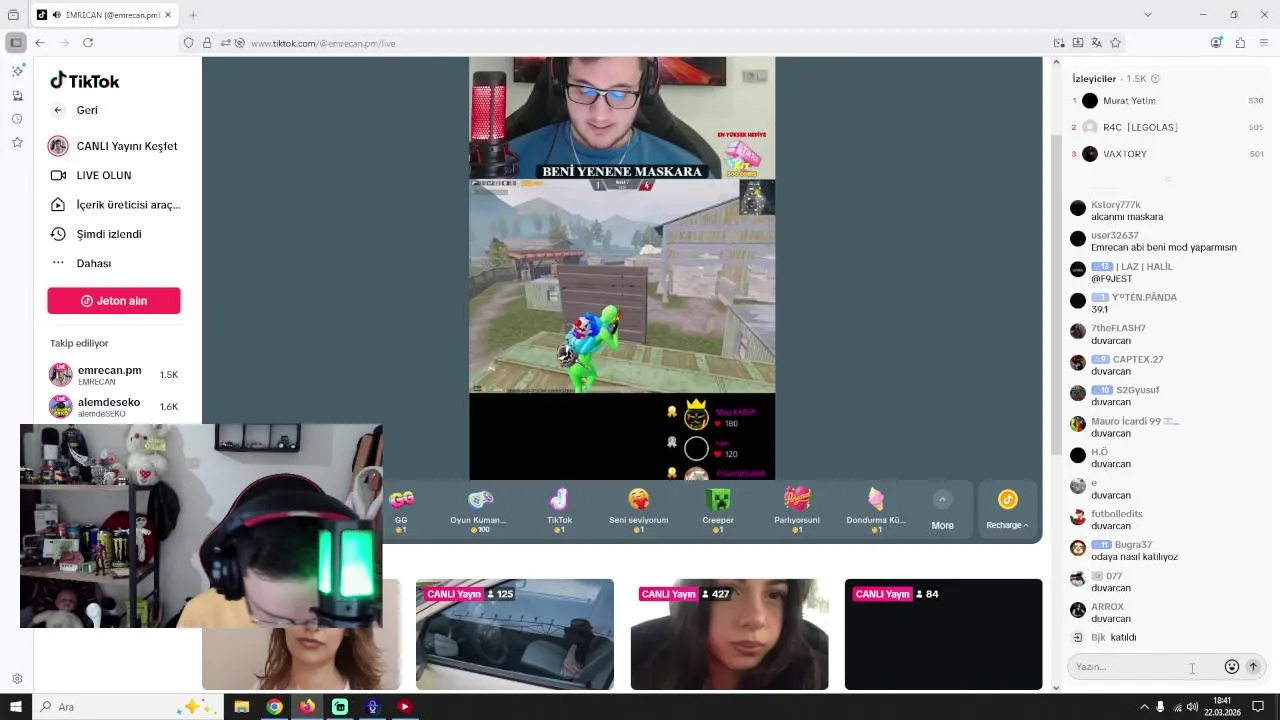
Task: Send the Creeper gift
Action: click(718, 510)
